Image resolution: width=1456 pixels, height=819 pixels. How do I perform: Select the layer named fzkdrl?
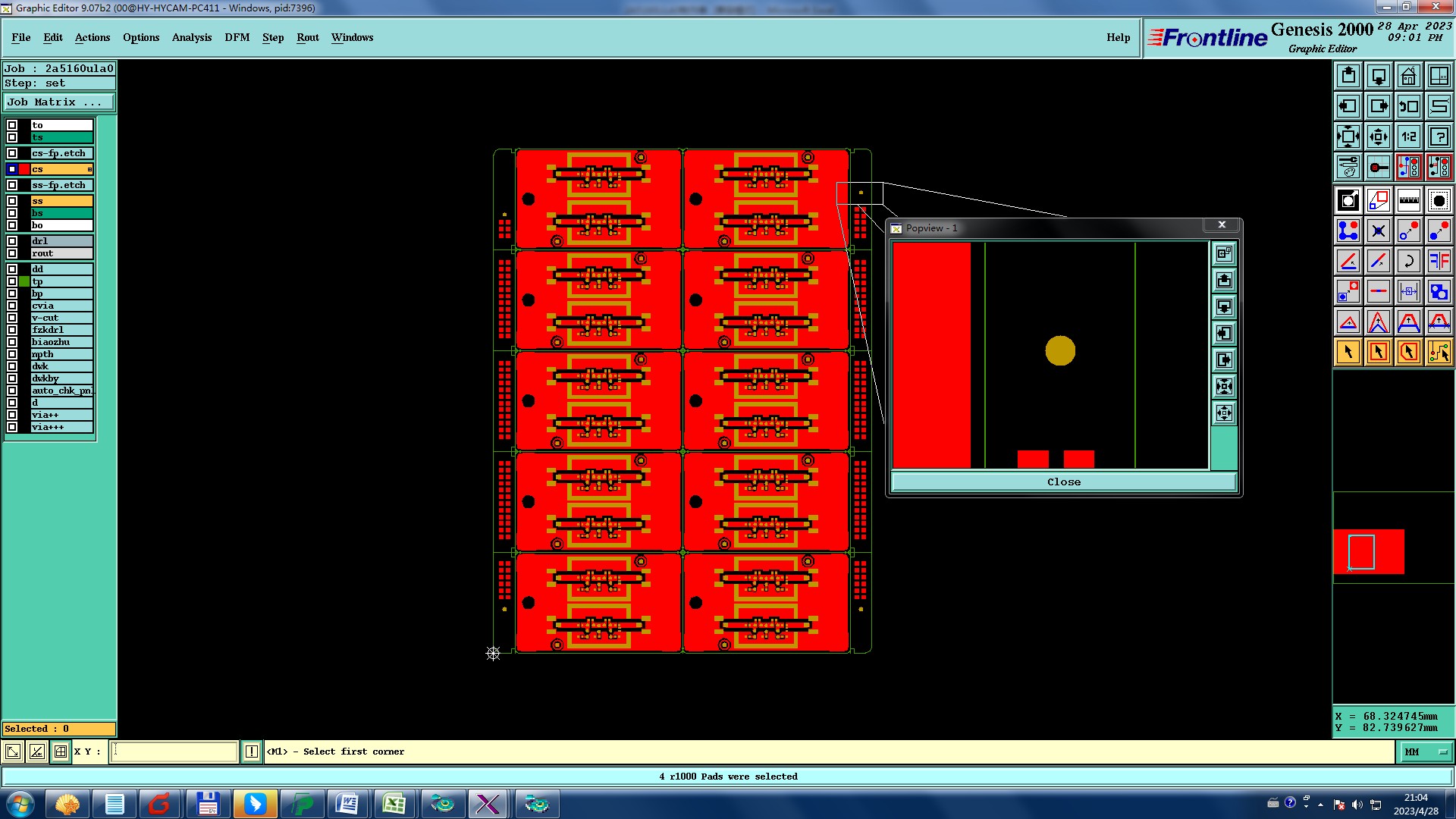pos(62,330)
